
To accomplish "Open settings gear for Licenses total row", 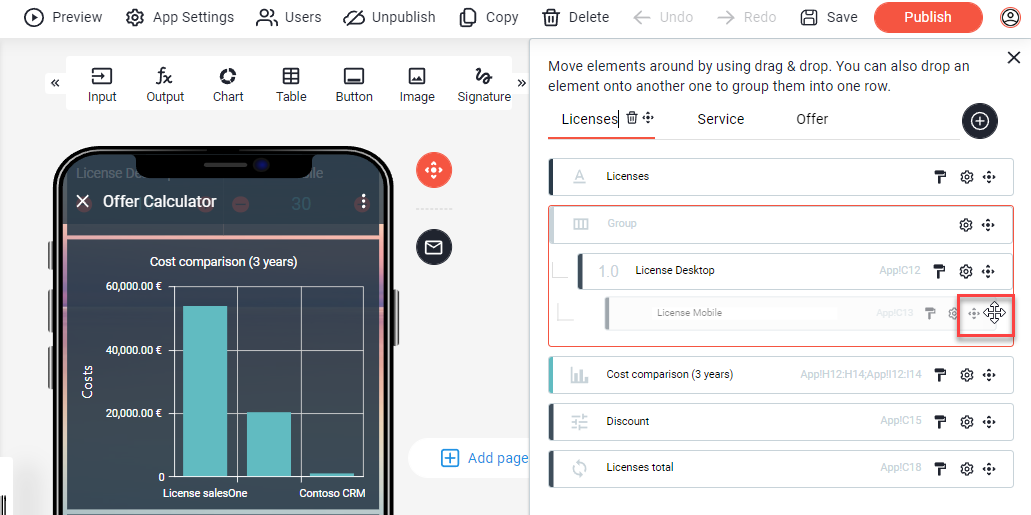I will click(966, 468).
